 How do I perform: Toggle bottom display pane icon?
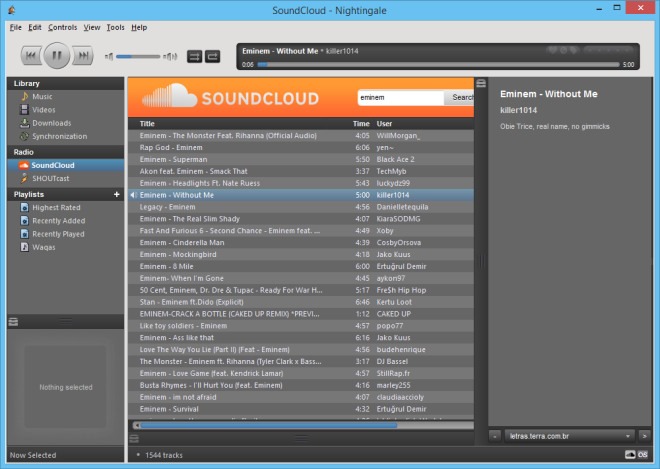134,439
